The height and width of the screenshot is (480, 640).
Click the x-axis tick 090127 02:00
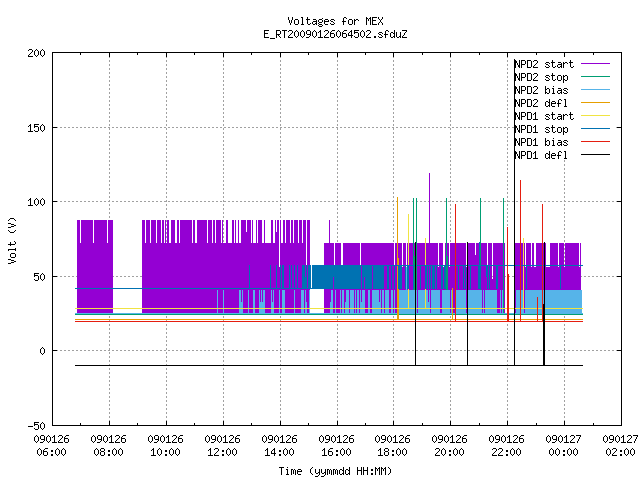tap(620, 446)
